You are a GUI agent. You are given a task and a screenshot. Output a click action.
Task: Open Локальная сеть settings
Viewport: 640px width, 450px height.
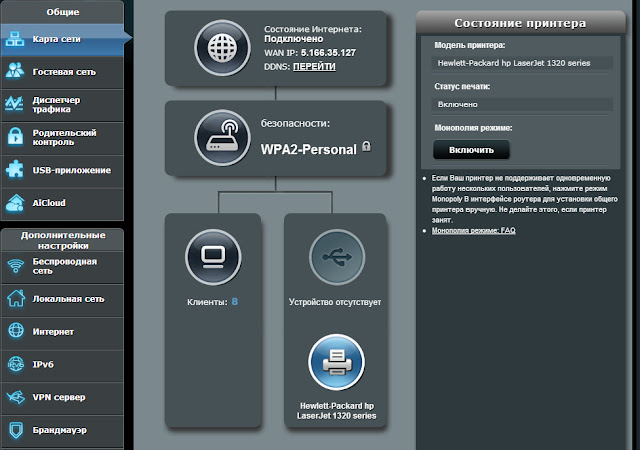tap(62, 300)
